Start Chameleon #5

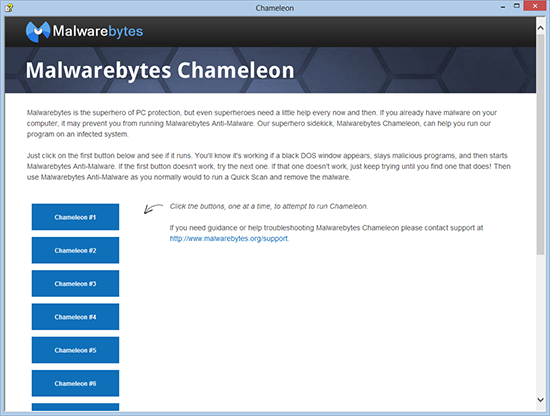click(x=75, y=350)
